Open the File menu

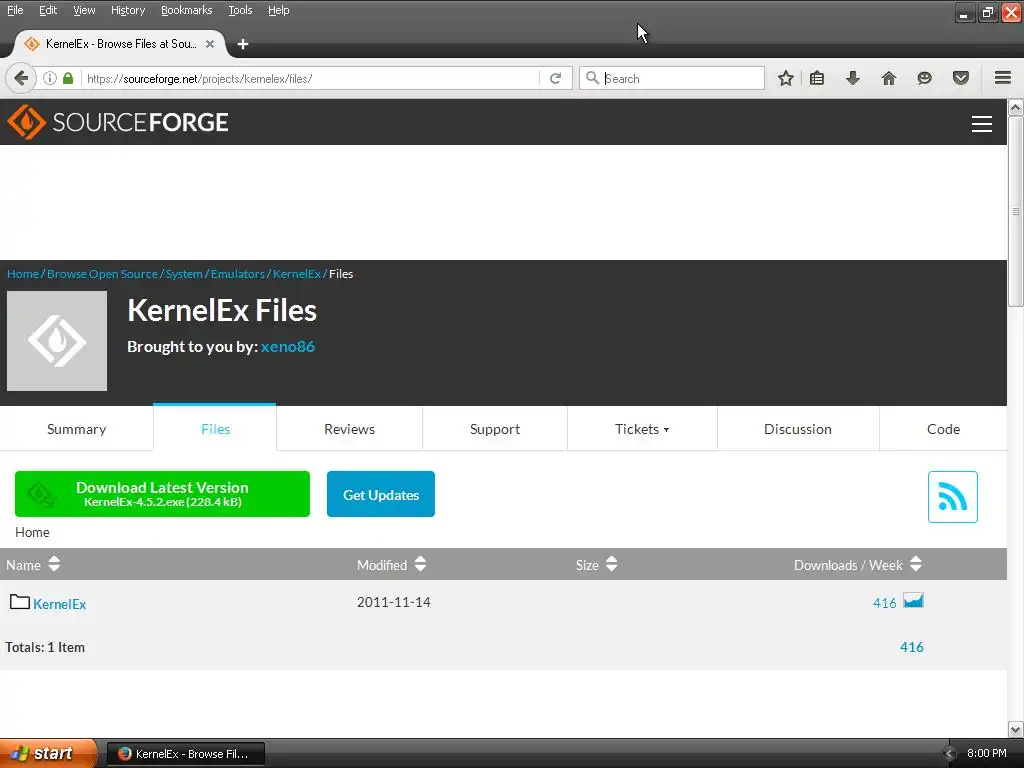(x=15, y=10)
